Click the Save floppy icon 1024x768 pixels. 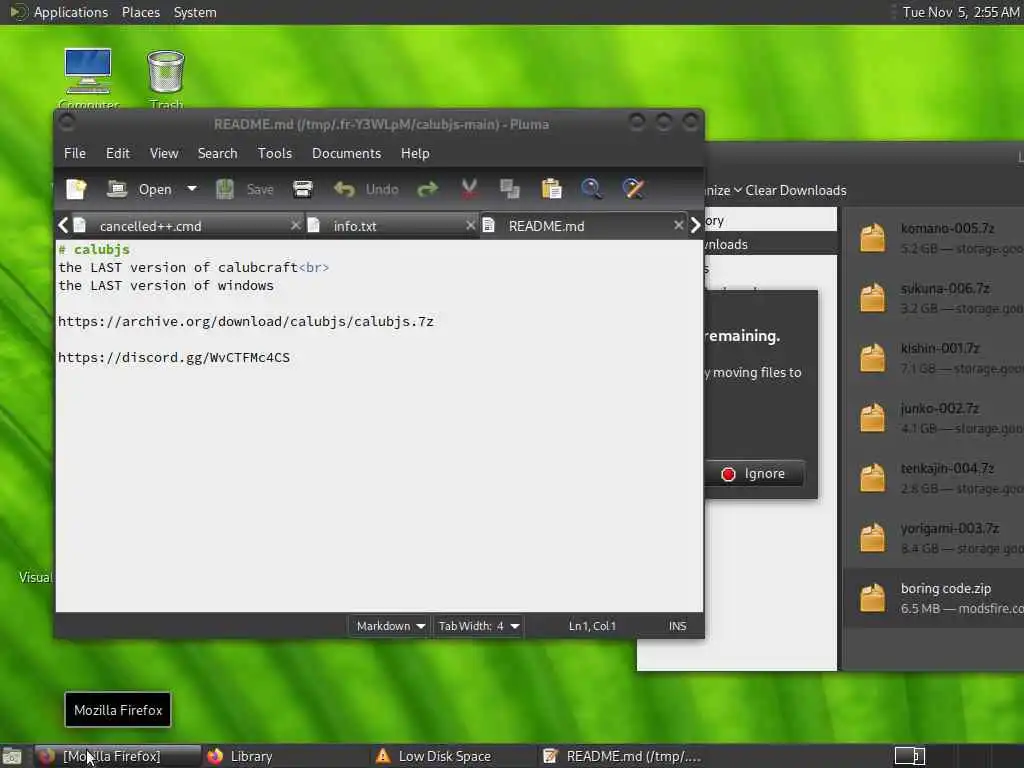[x=225, y=189]
